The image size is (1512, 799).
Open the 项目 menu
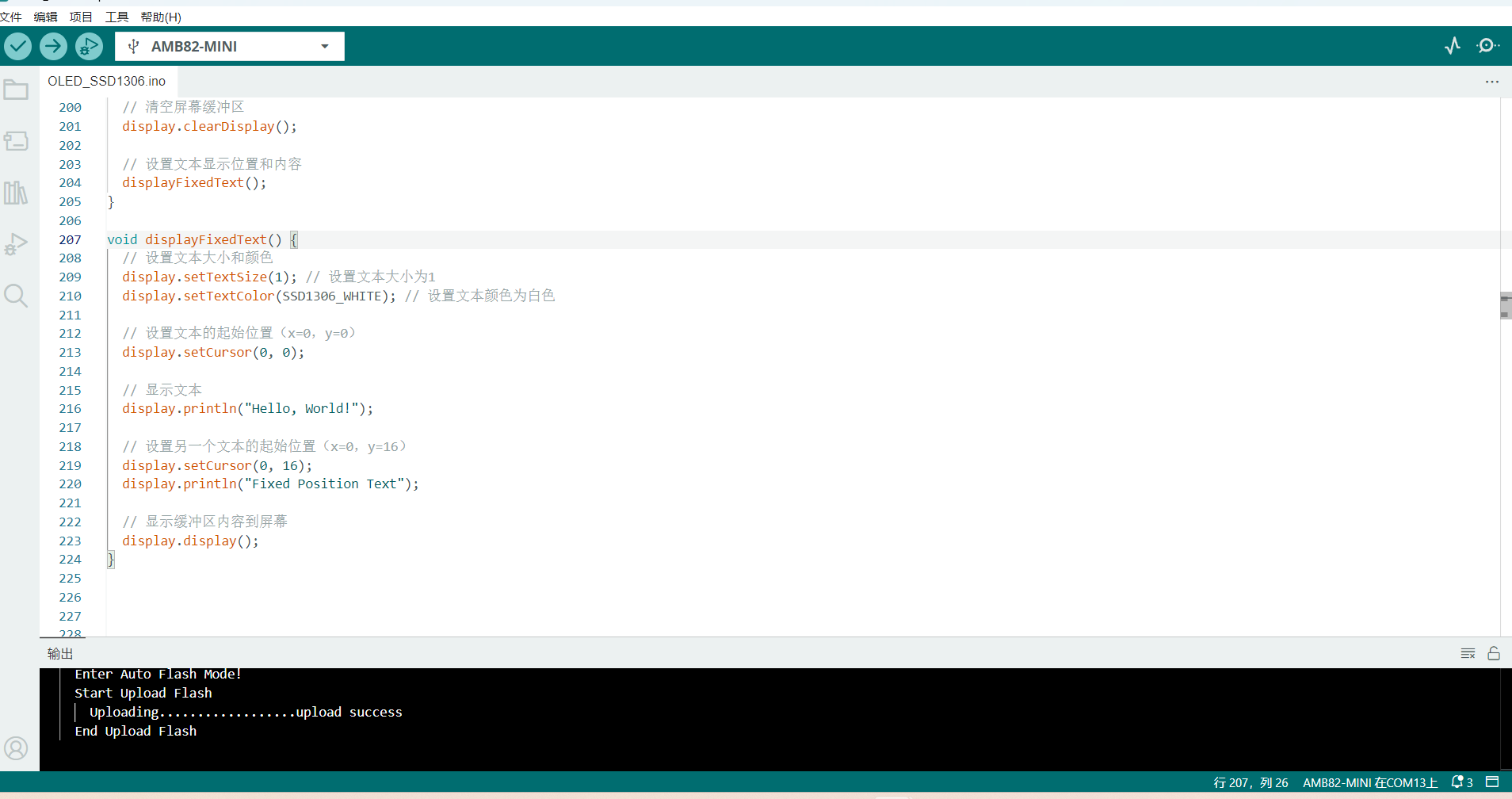click(x=81, y=17)
